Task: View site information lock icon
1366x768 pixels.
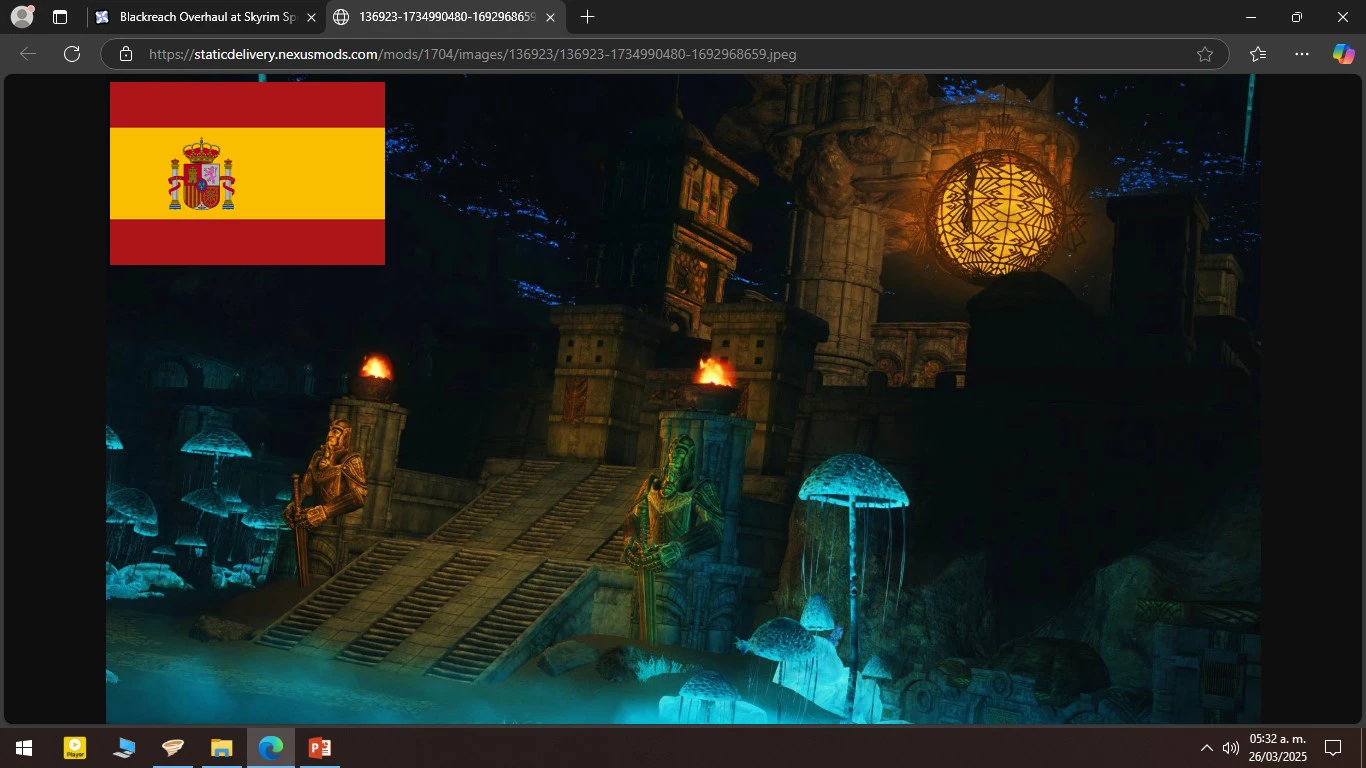Action: click(x=125, y=54)
